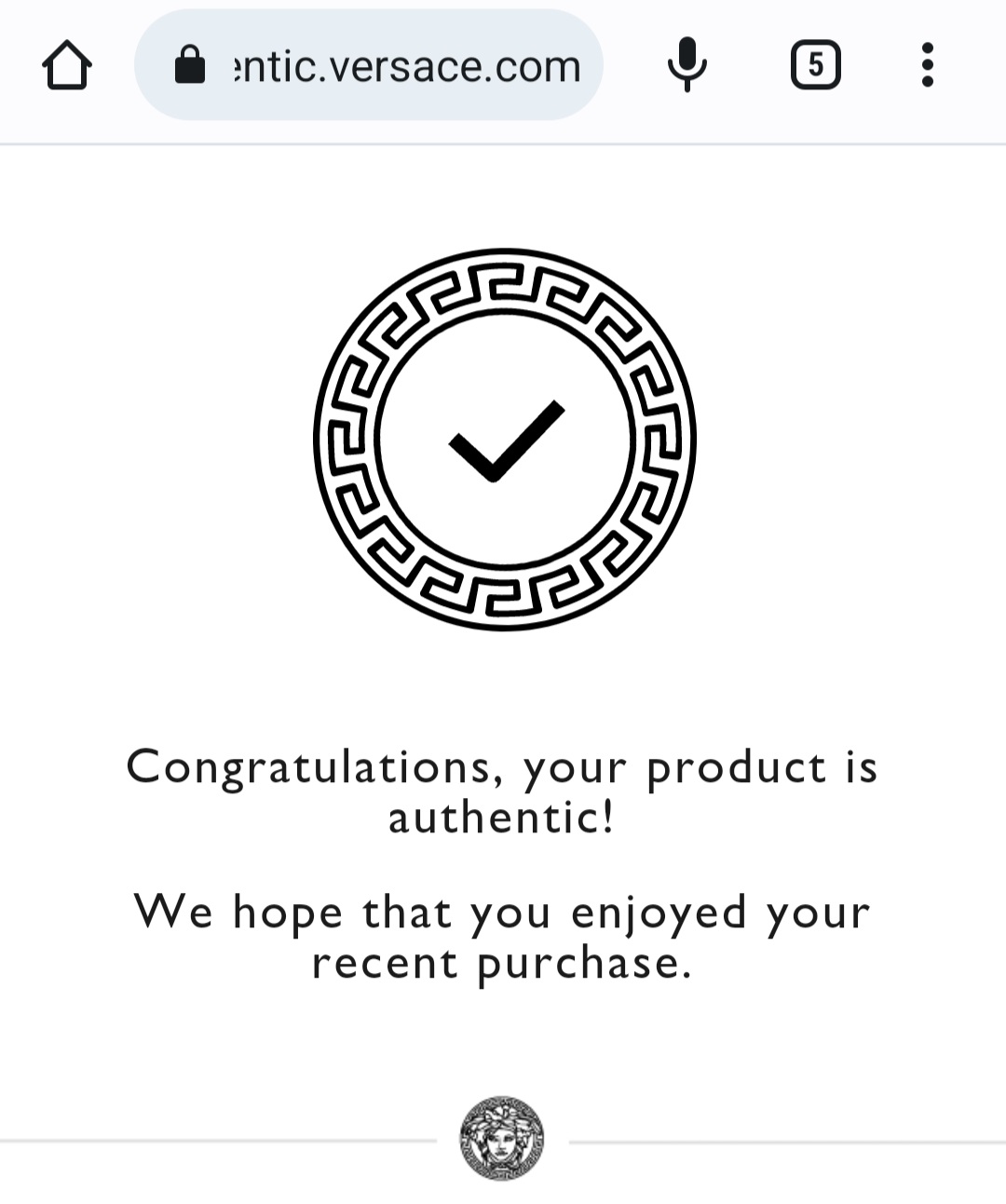Click the divider line right of Medusa logo
Screen dimensions: 1006x1204
click(787, 1142)
